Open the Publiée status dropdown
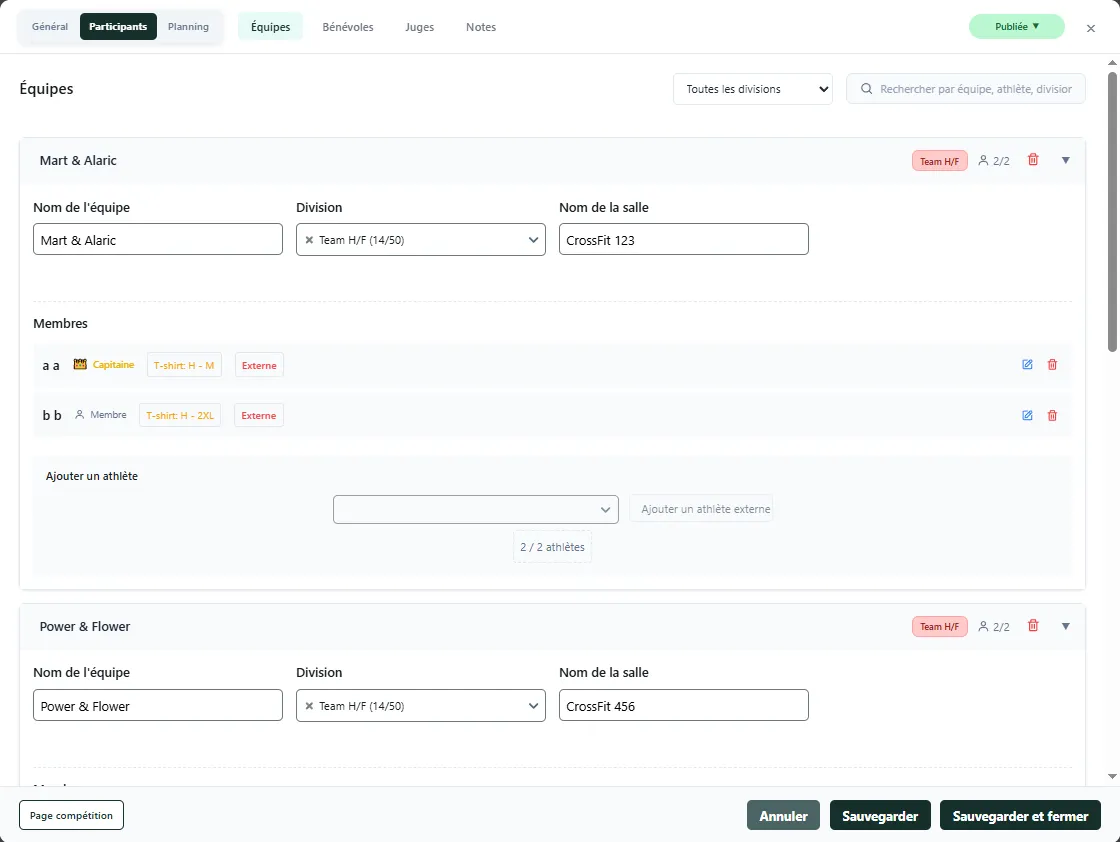The image size is (1120, 842). pyautogui.click(x=1016, y=27)
